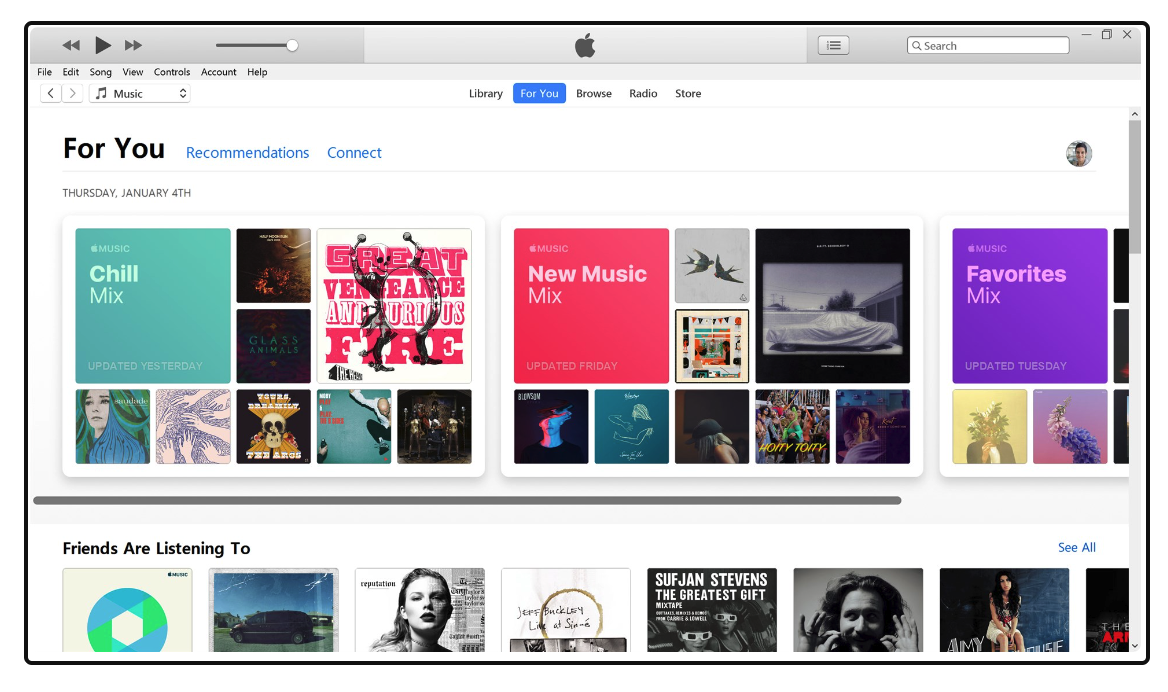This screenshot has height=692, width=1168.
Task: Open the Chill Mix playlist tile
Action: click(153, 306)
